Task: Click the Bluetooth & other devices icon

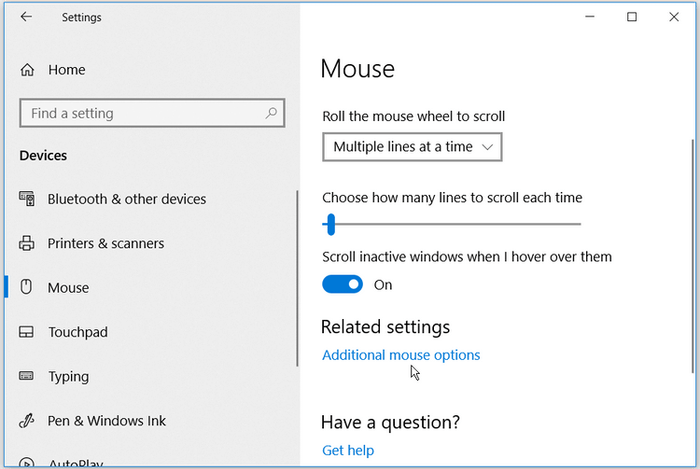Action: [27, 199]
